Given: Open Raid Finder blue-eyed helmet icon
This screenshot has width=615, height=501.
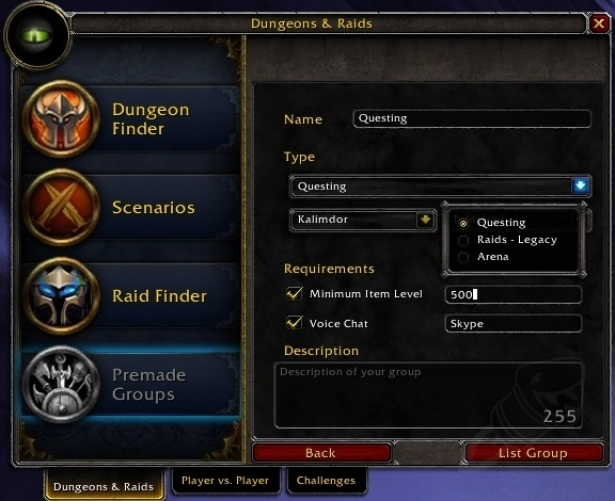Looking at the screenshot, I should tap(61, 296).
